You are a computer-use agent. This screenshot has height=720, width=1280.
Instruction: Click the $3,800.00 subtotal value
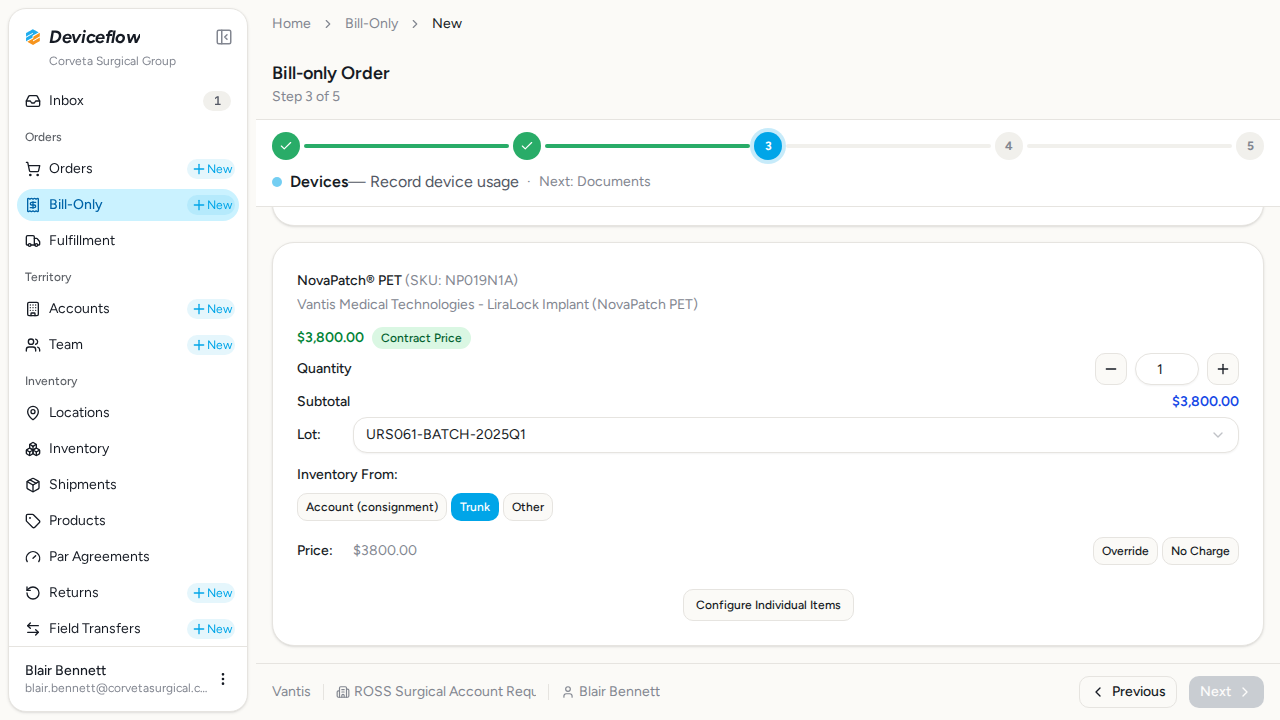tap(1205, 401)
